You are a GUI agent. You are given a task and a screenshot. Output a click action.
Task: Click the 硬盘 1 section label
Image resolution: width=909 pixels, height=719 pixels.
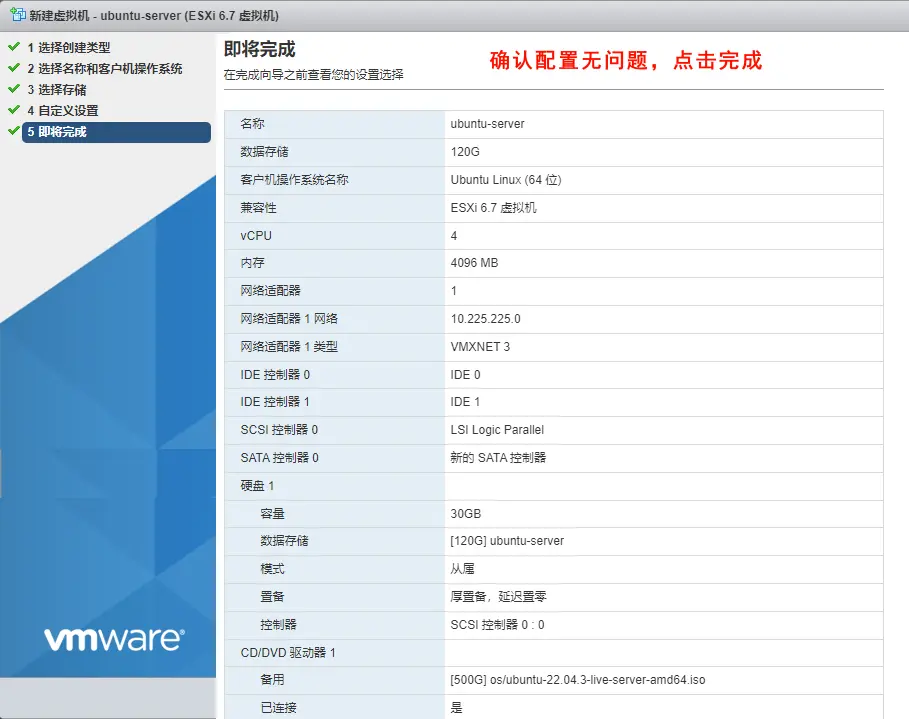tap(257, 485)
